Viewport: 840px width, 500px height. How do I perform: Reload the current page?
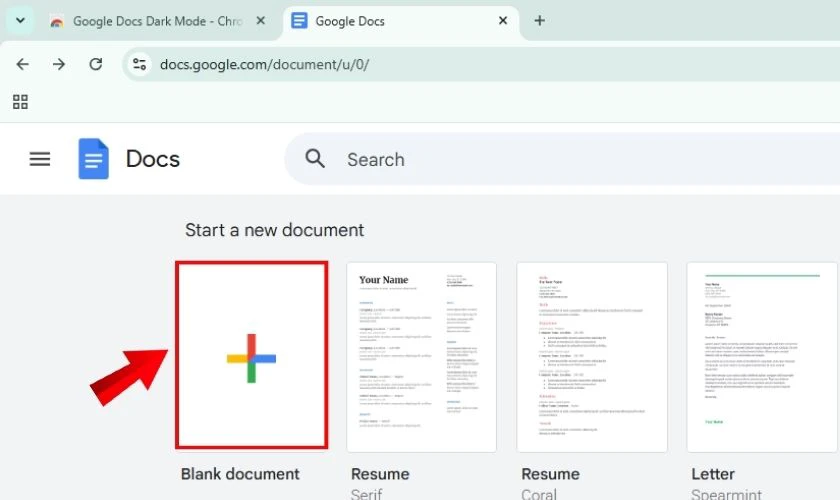click(96, 64)
